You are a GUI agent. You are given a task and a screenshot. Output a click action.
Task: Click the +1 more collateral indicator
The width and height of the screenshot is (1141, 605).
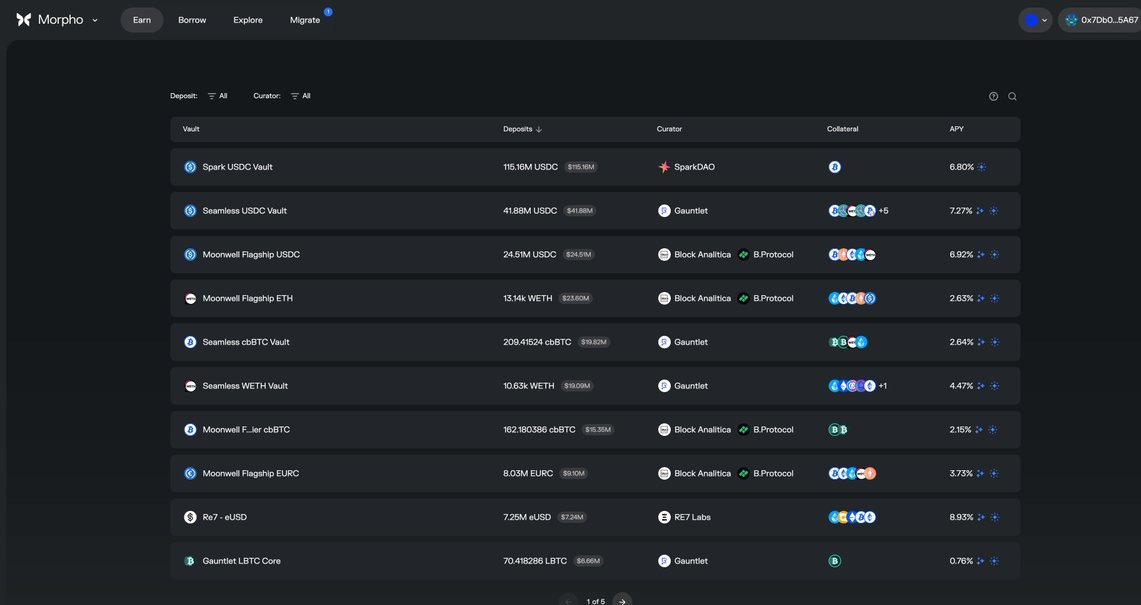883,385
